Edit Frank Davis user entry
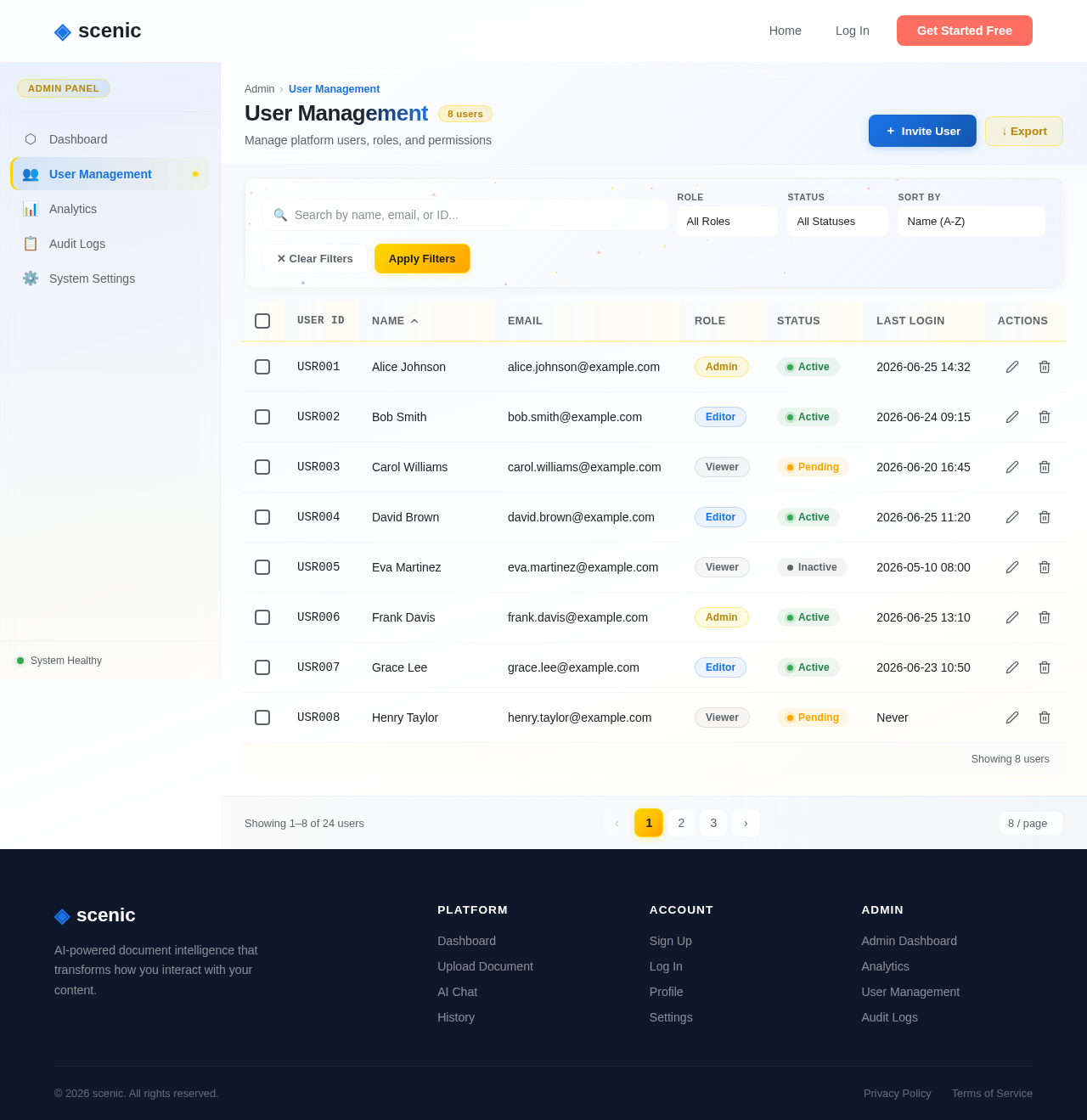1087x1120 pixels. click(x=1012, y=617)
